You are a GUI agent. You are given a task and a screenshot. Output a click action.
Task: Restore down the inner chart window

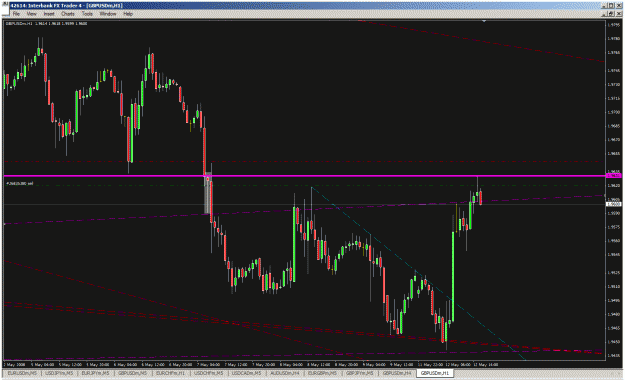pos(611,14)
